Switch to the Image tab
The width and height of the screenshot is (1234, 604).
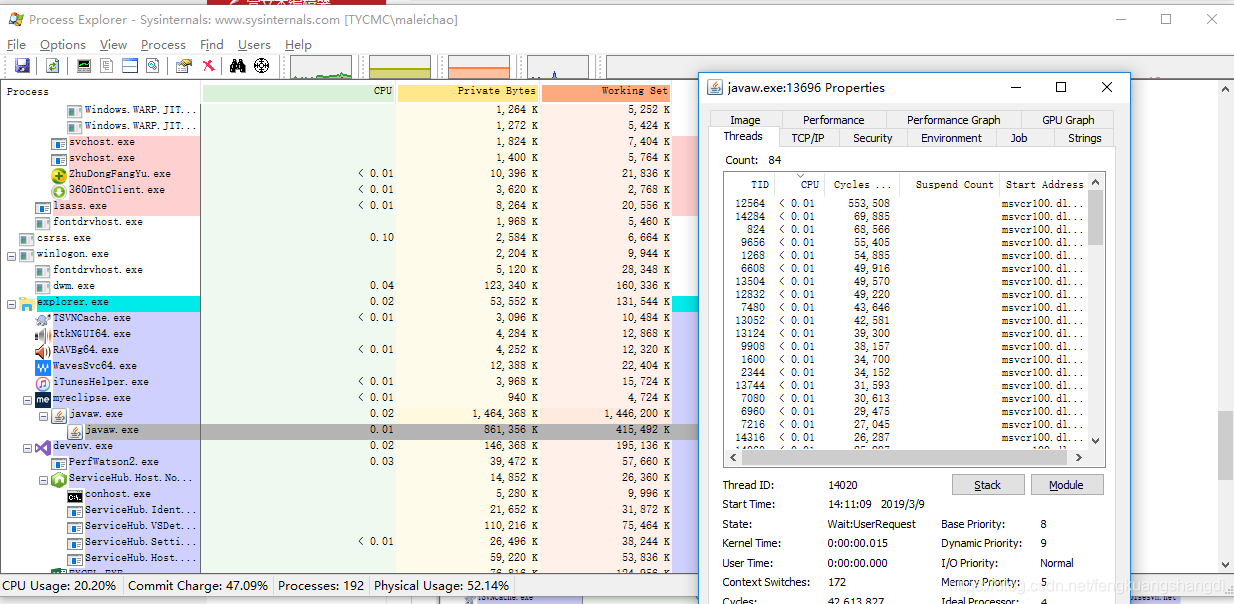[745, 119]
